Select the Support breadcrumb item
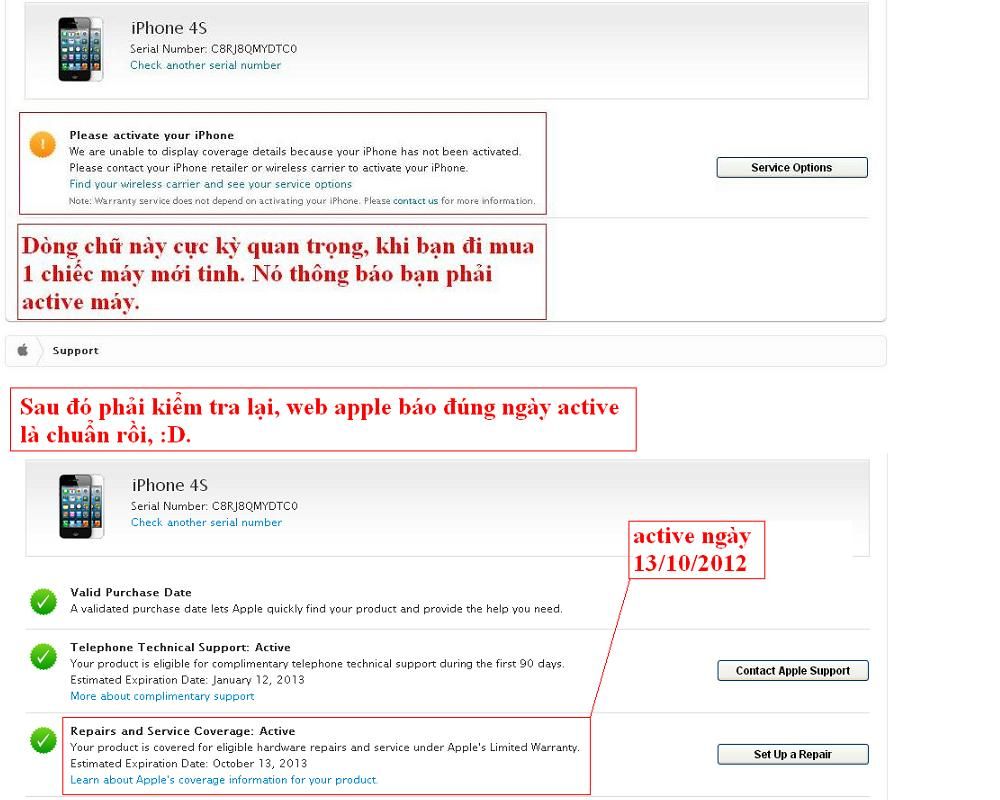Screen dimensions: 1000x800 75,350
